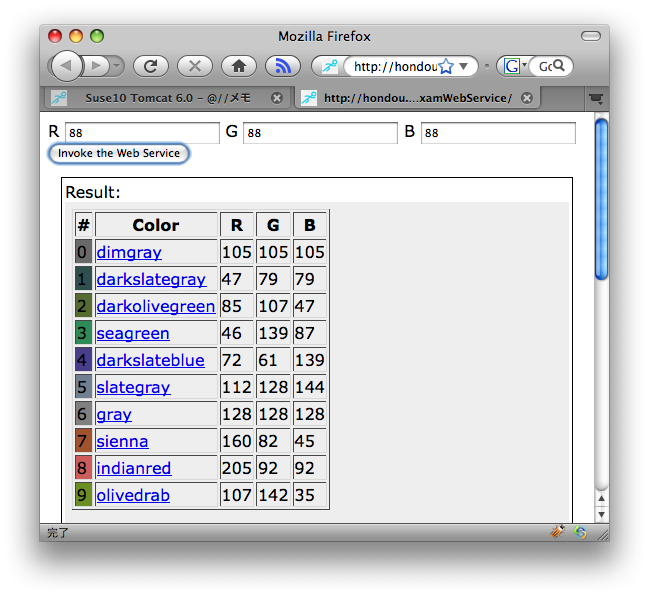Go to the Home page
The width and height of the screenshot is (649, 596).
(x=239, y=66)
